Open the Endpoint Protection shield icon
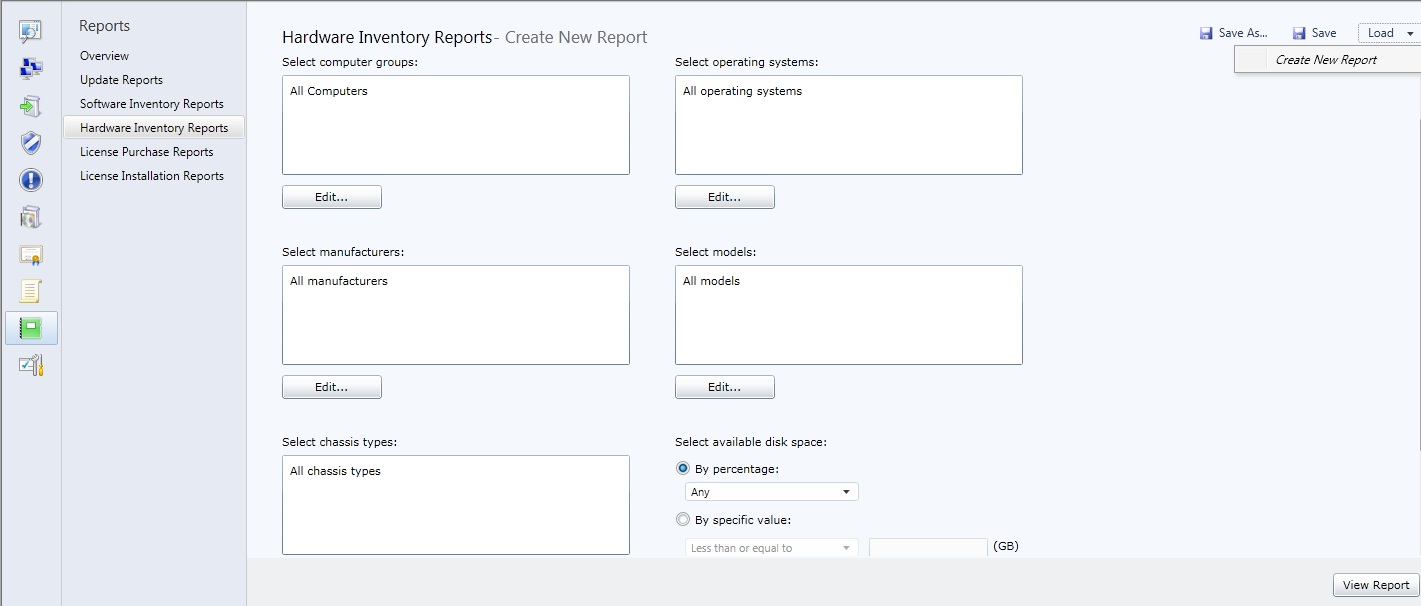Screen dimensions: 1421x606 click(x=30, y=143)
